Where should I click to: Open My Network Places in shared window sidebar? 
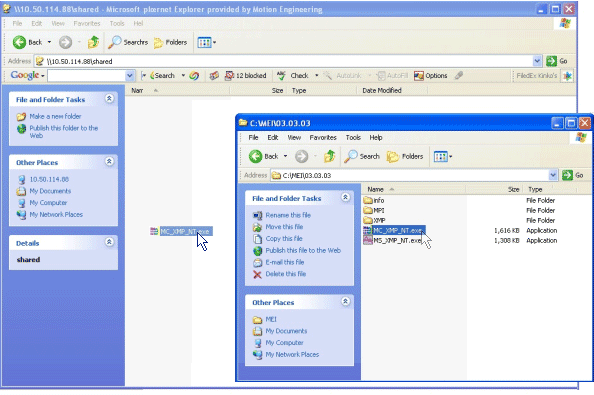tap(56, 215)
